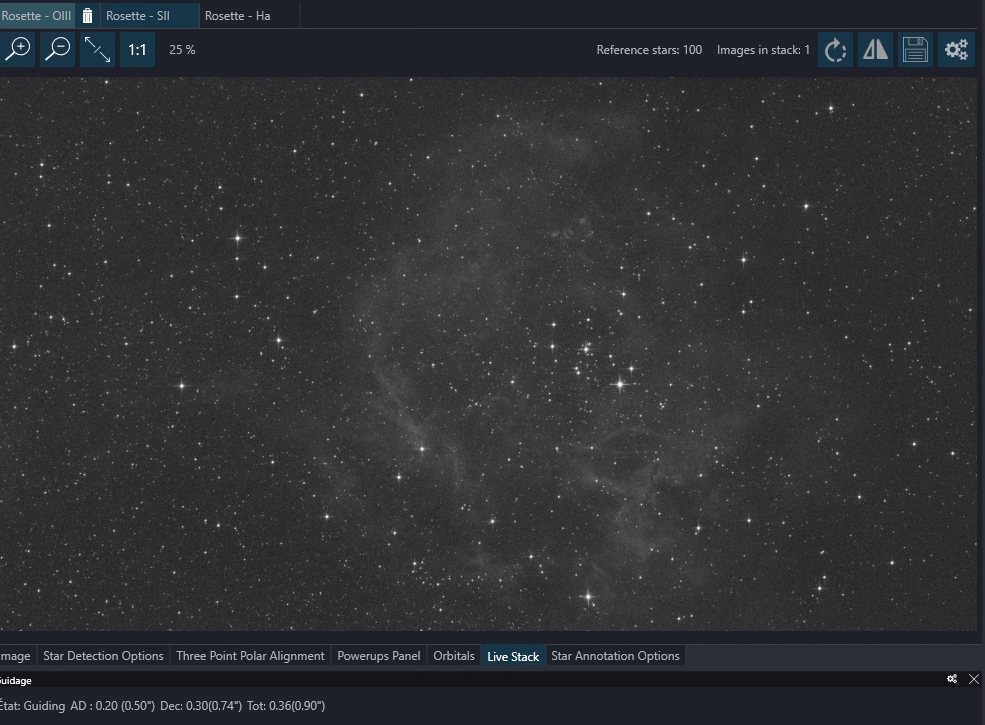Viewport: 985px width, 725px height.
Task: Click the zoom in magnifier icon
Action: coord(18,50)
